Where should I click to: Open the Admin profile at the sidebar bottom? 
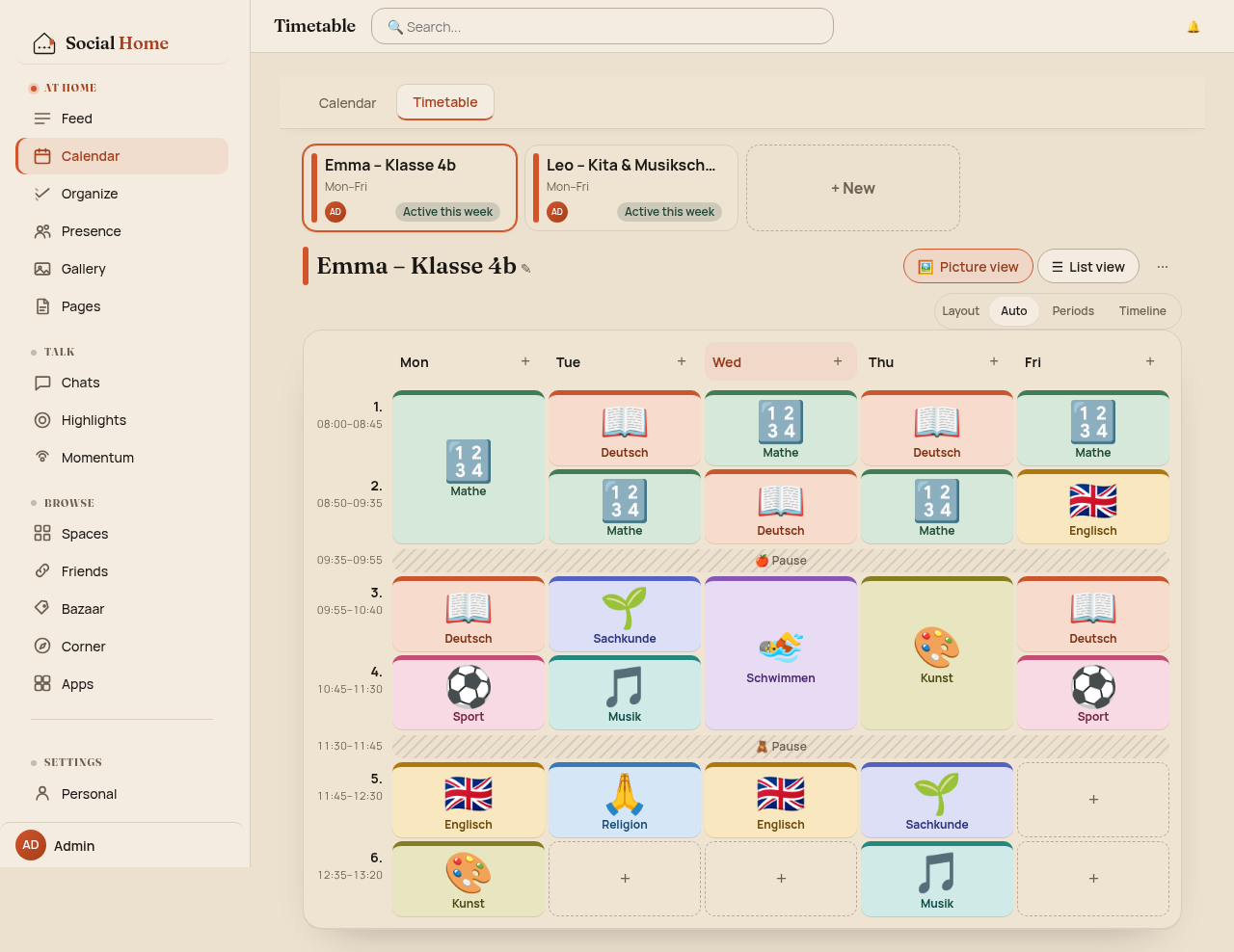coord(122,845)
